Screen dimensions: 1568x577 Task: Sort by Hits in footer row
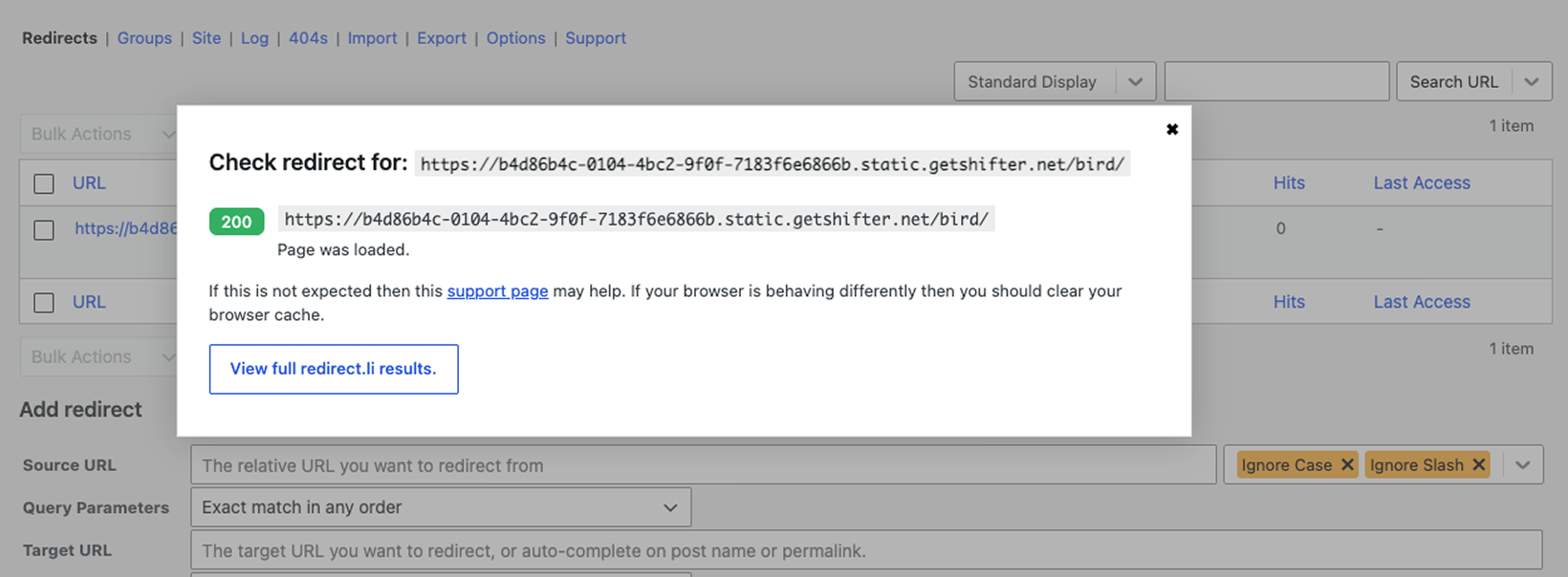tap(1289, 302)
